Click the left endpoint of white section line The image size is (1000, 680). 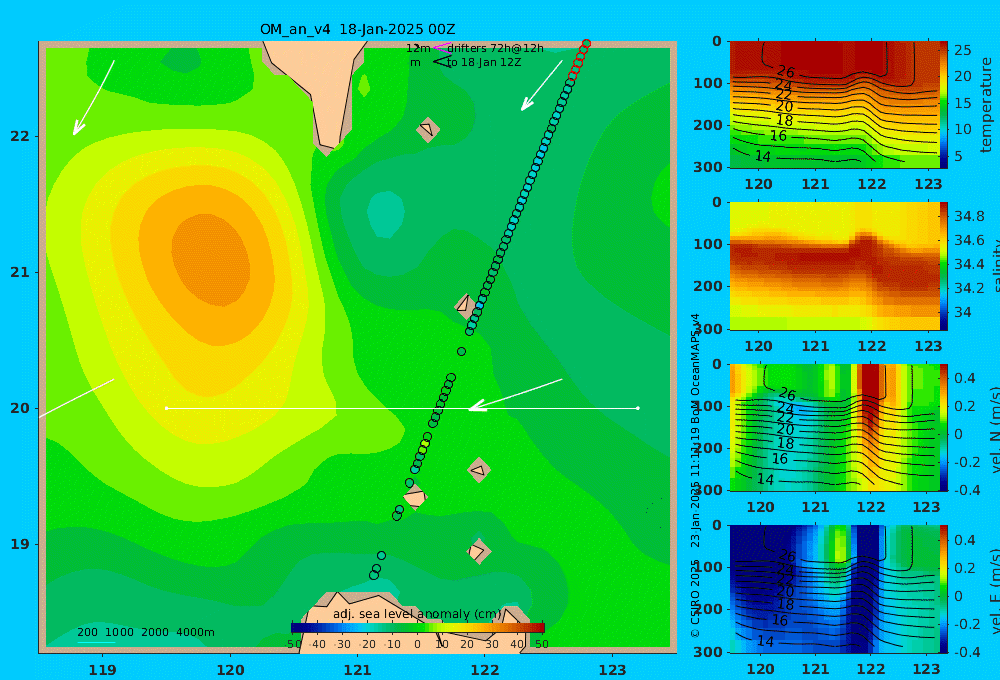[x=166, y=408]
